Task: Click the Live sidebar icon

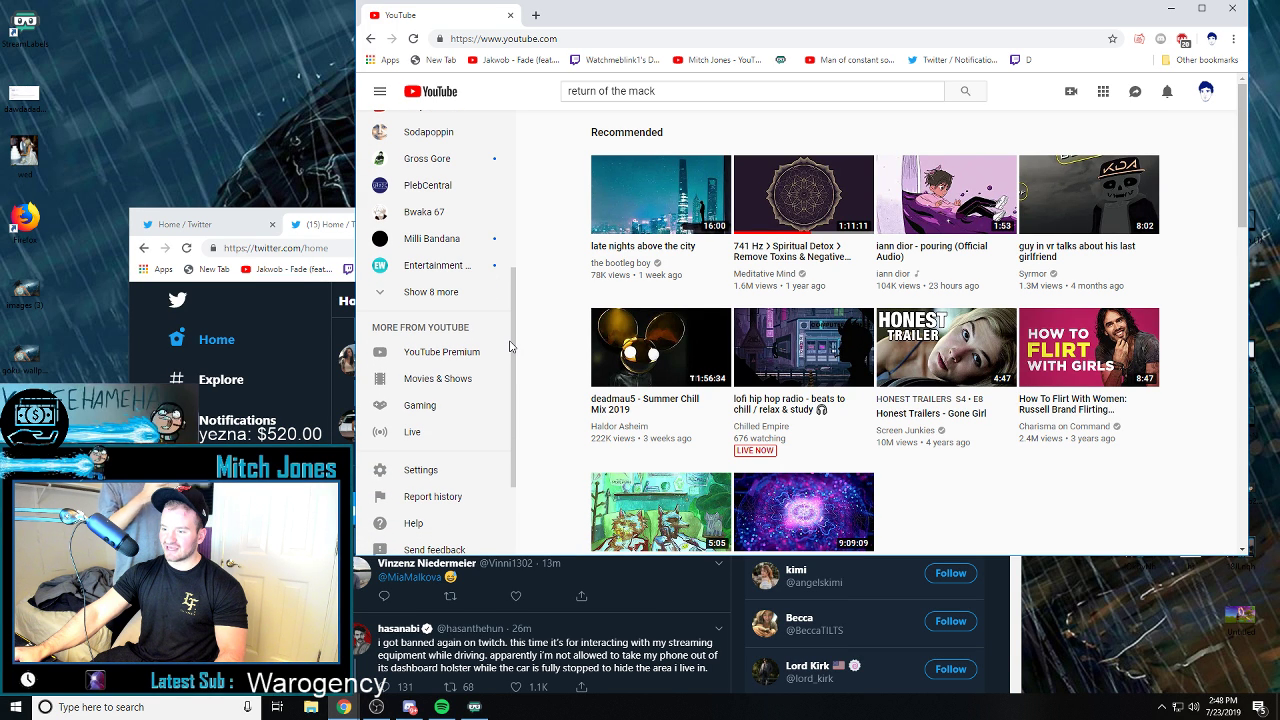Action: [x=380, y=432]
